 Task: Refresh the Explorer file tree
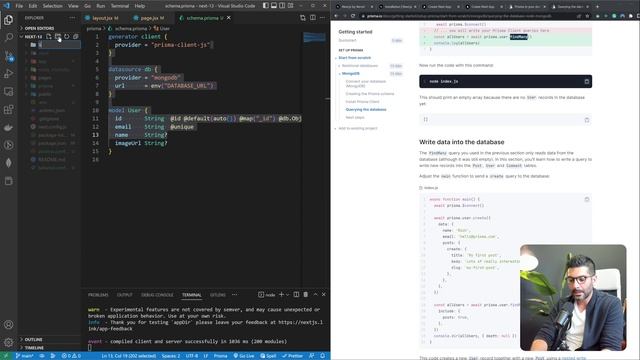coord(67,36)
